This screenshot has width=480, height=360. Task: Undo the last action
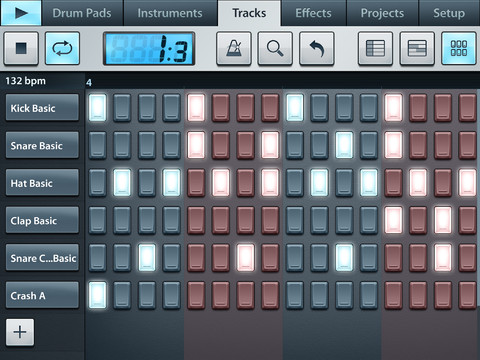[x=317, y=48]
